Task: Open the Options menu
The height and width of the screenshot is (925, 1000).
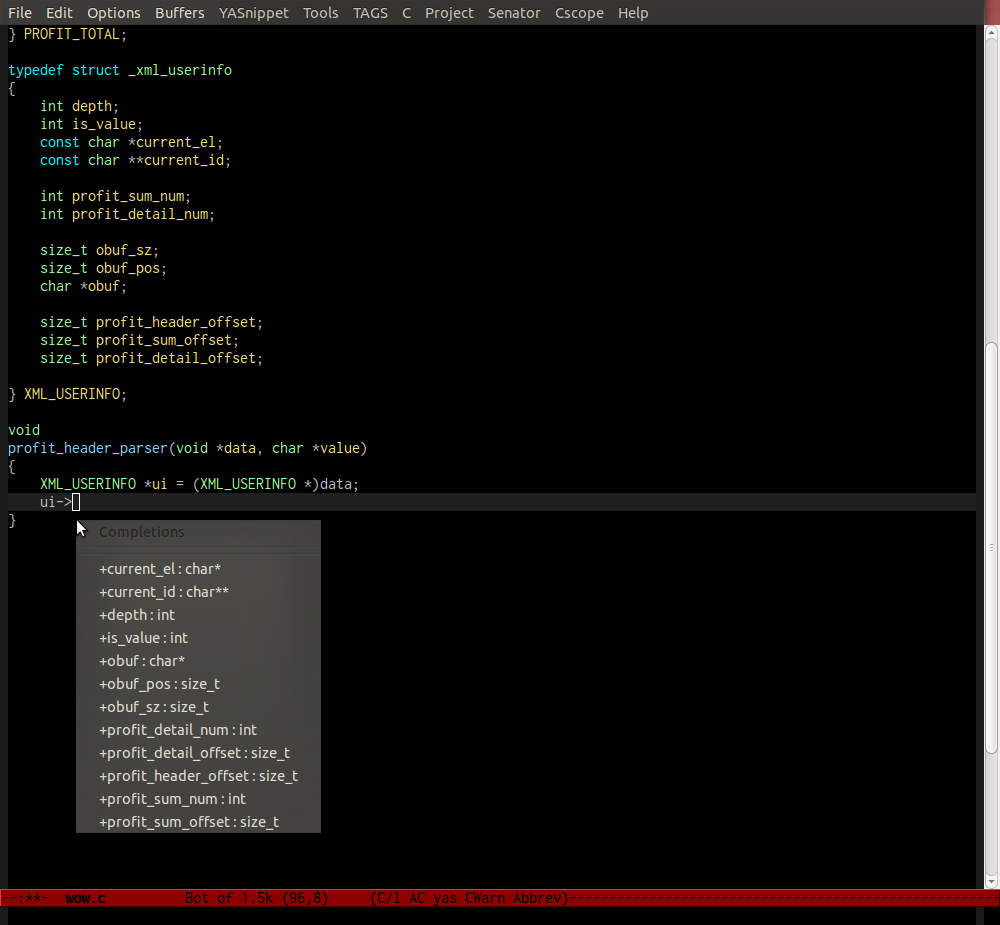Action: pos(113,13)
